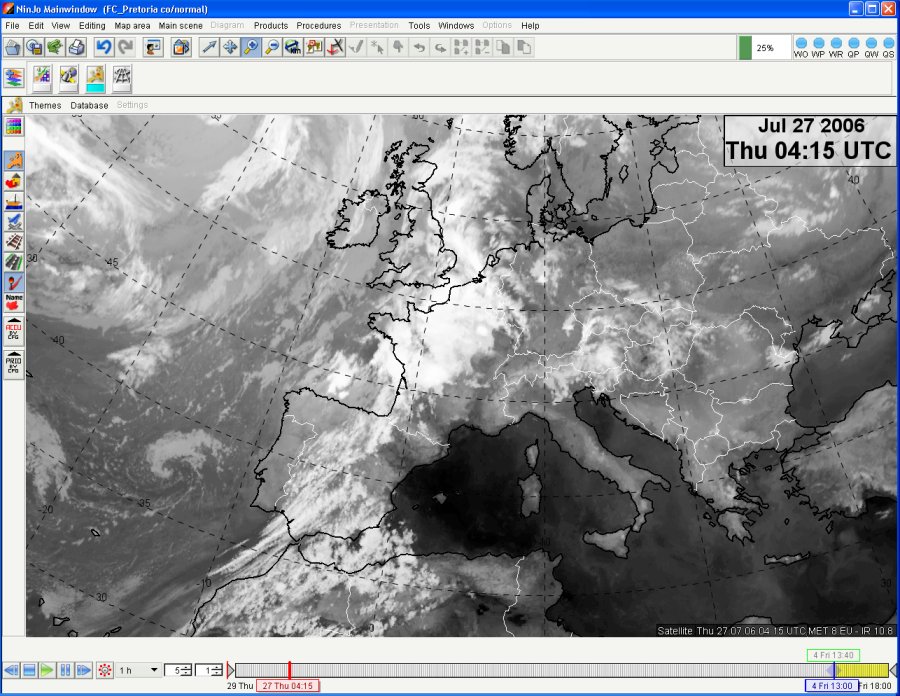This screenshot has width=900, height=696.
Task: Click the stepper on the field showing 1
Action: 218,670
